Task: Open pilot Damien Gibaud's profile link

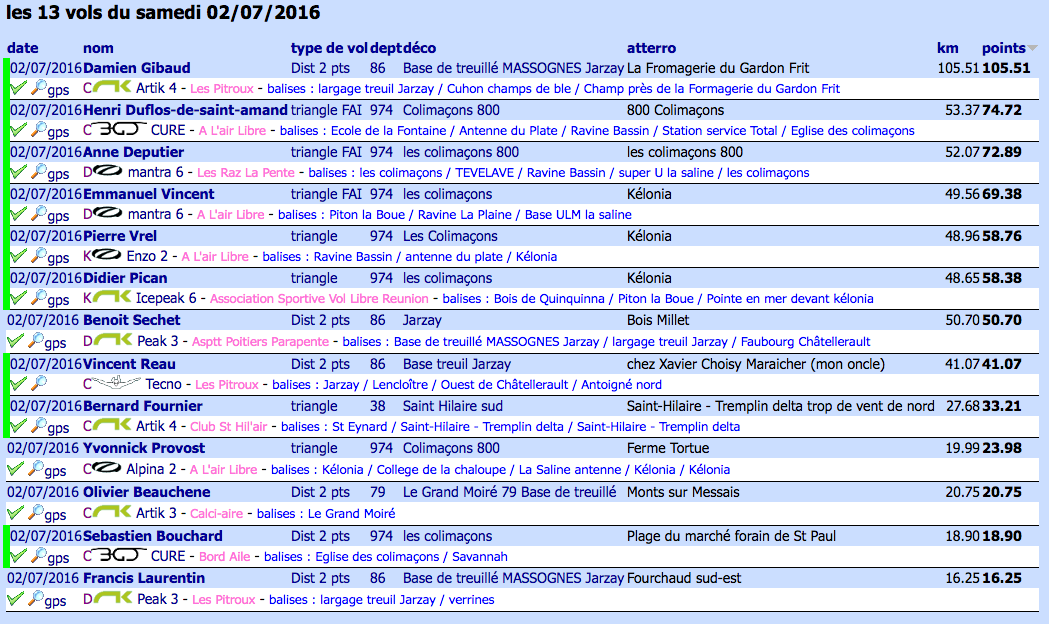Action: (136, 68)
